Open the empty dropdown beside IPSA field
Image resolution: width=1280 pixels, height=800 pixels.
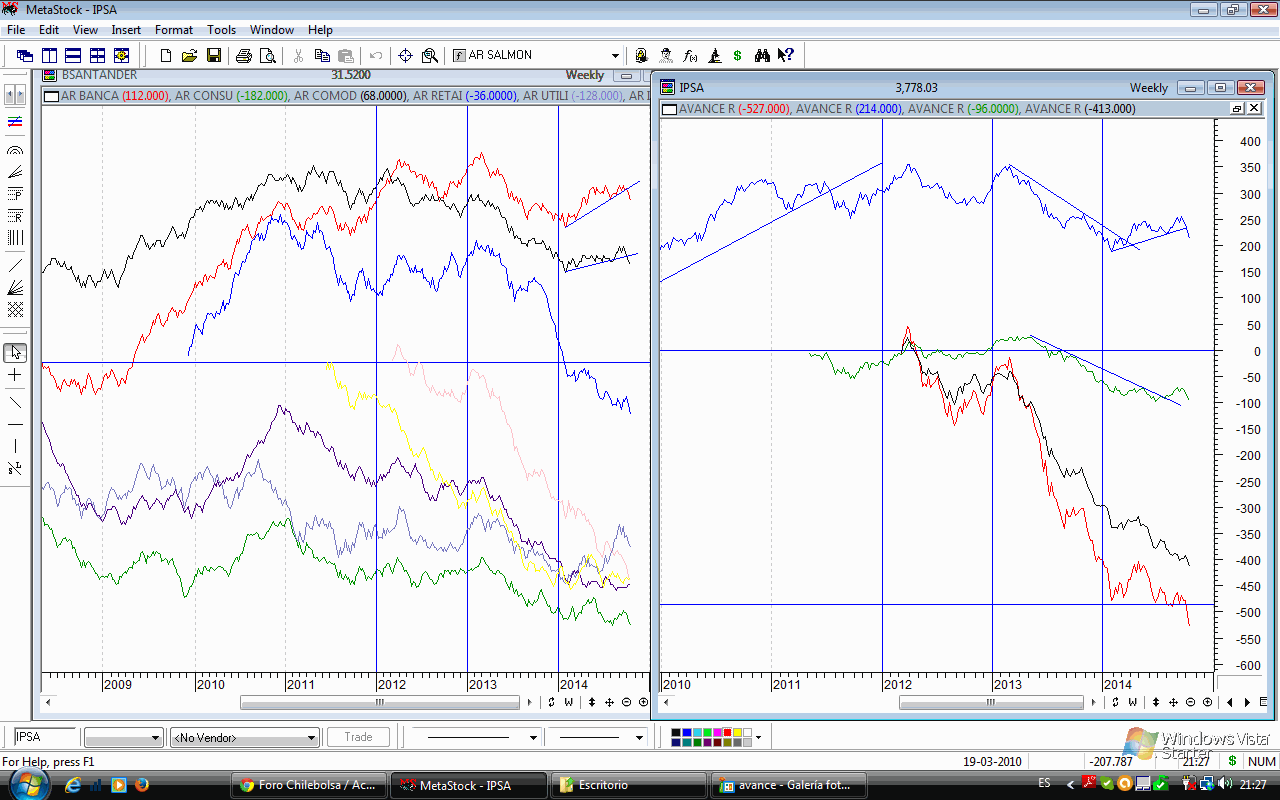[x=123, y=738]
